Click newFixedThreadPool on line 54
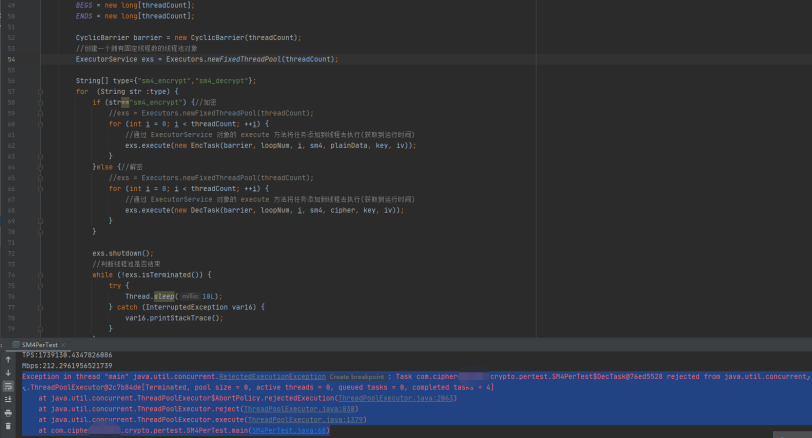812x438 pixels. click(244, 60)
